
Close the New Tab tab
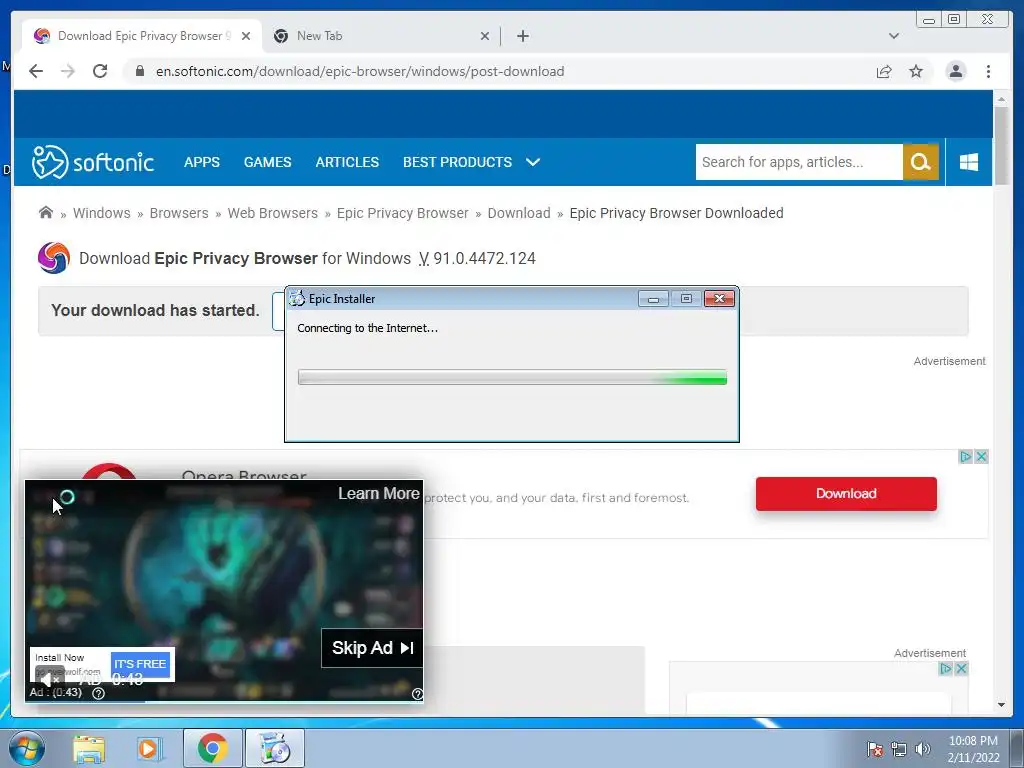pos(485,36)
